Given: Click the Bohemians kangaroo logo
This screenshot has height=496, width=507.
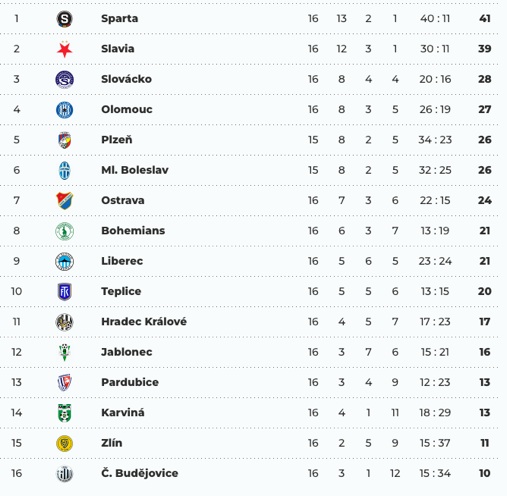Looking at the screenshot, I should point(64,231).
